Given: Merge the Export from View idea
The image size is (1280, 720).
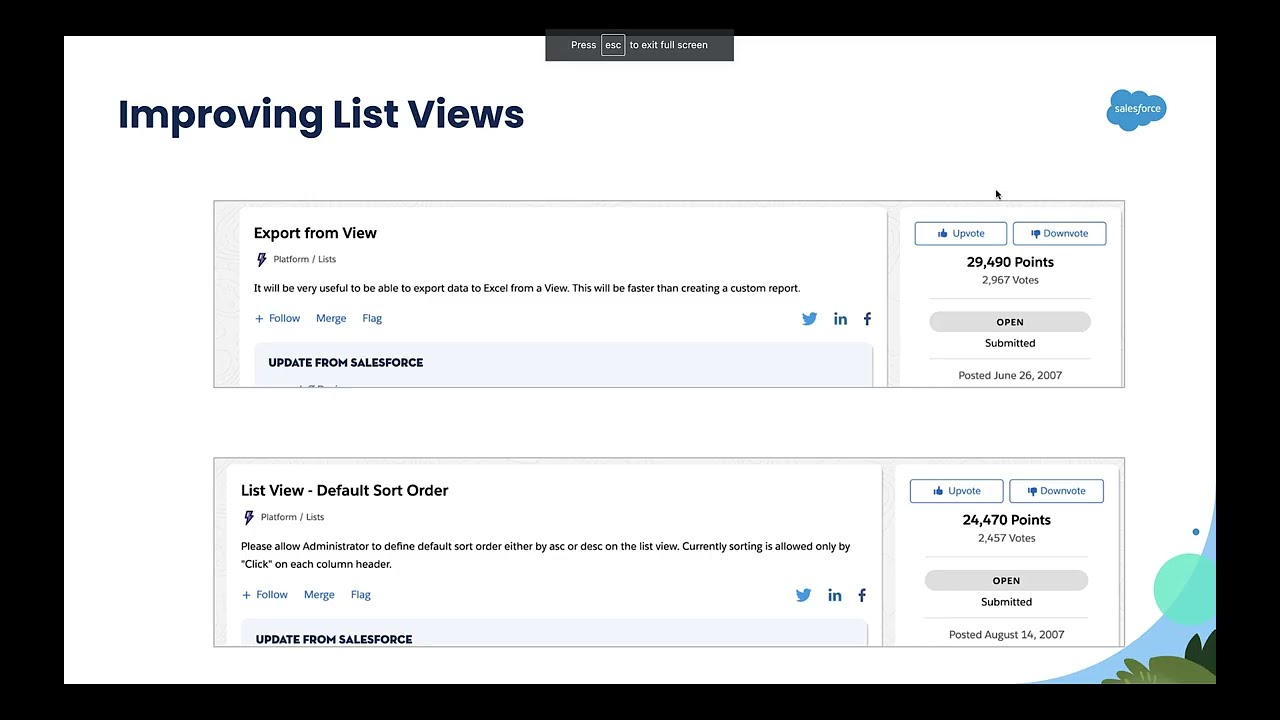Looking at the screenshot, I should [331, 318].
